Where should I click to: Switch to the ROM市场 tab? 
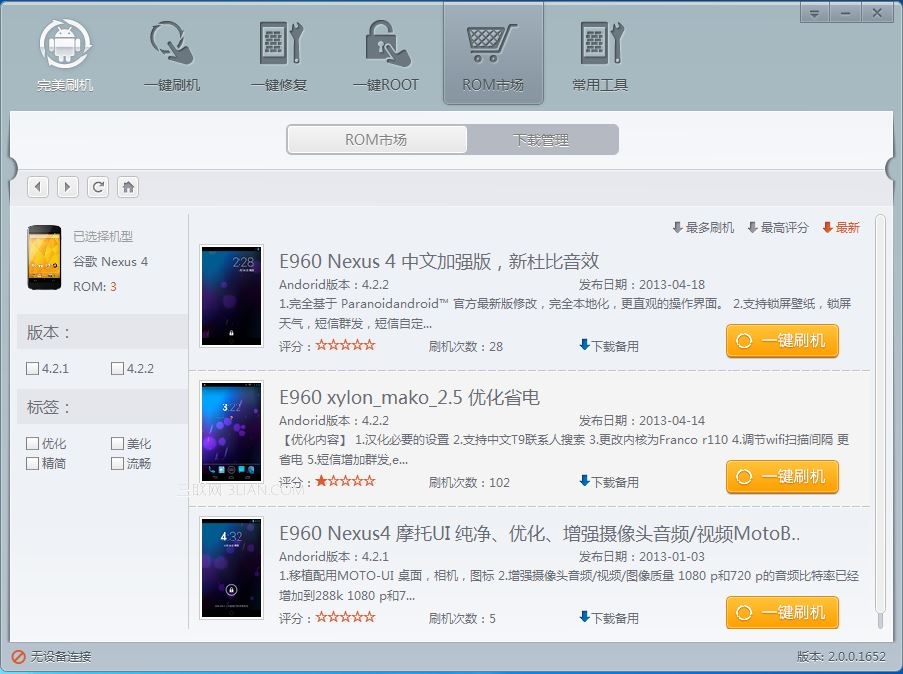(377, 139)
